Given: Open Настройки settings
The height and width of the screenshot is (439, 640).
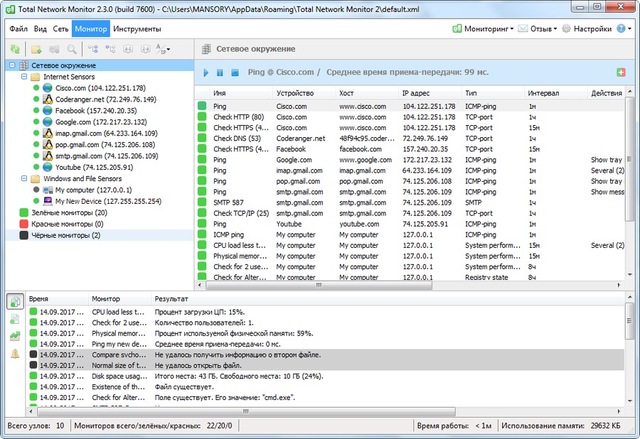Looking at the screenshot, I should [608, 29].
